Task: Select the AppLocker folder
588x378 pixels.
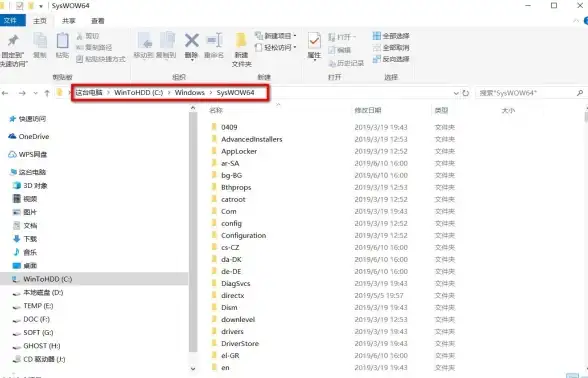Action: (234, 151)
